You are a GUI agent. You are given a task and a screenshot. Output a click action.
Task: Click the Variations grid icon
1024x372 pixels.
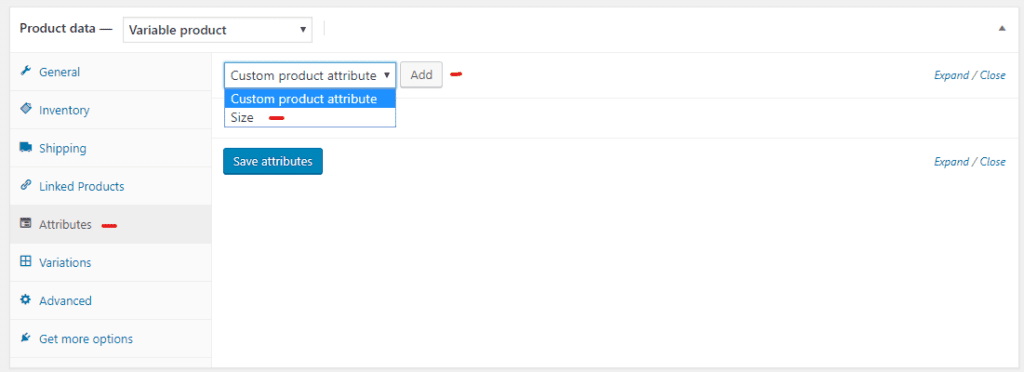(25, 262)
